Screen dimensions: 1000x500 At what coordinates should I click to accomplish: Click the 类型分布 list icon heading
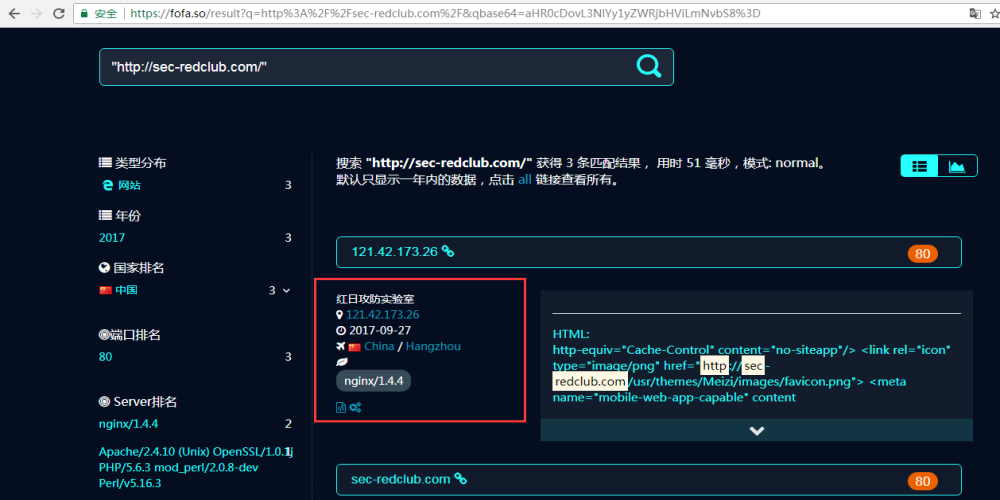pos(105,163)
